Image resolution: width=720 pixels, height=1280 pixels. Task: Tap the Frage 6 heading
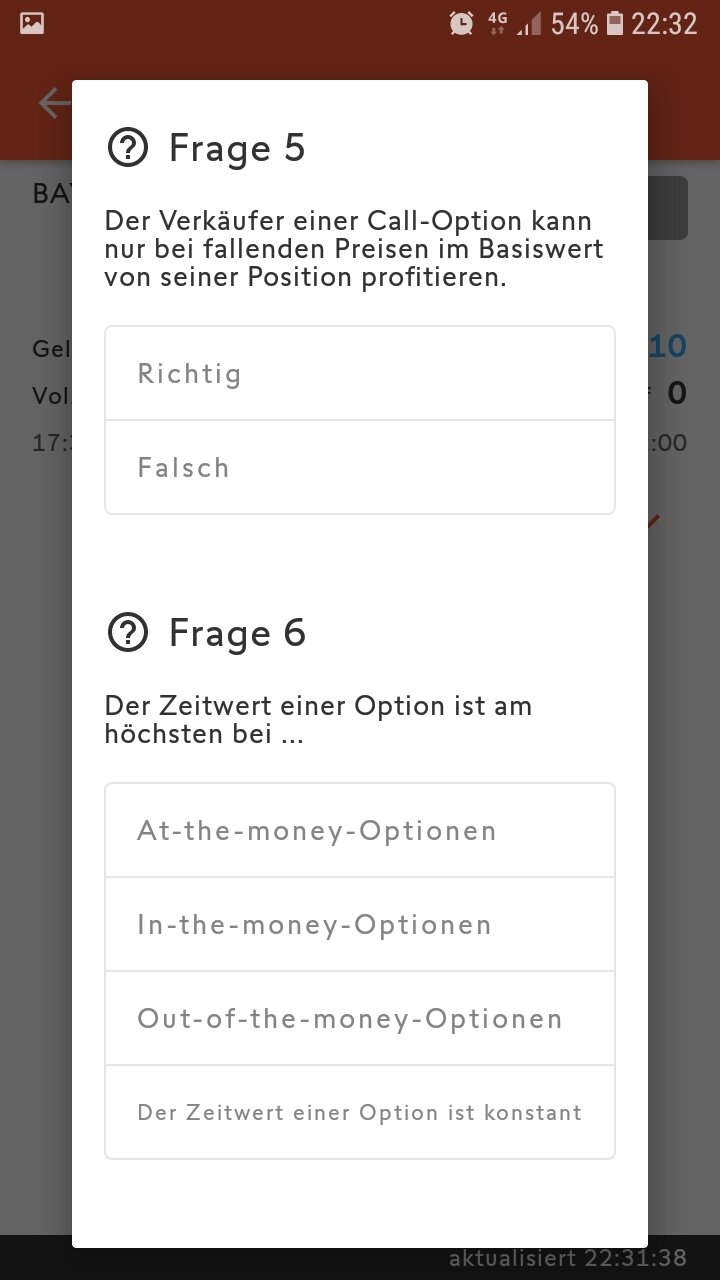(237, 633)
